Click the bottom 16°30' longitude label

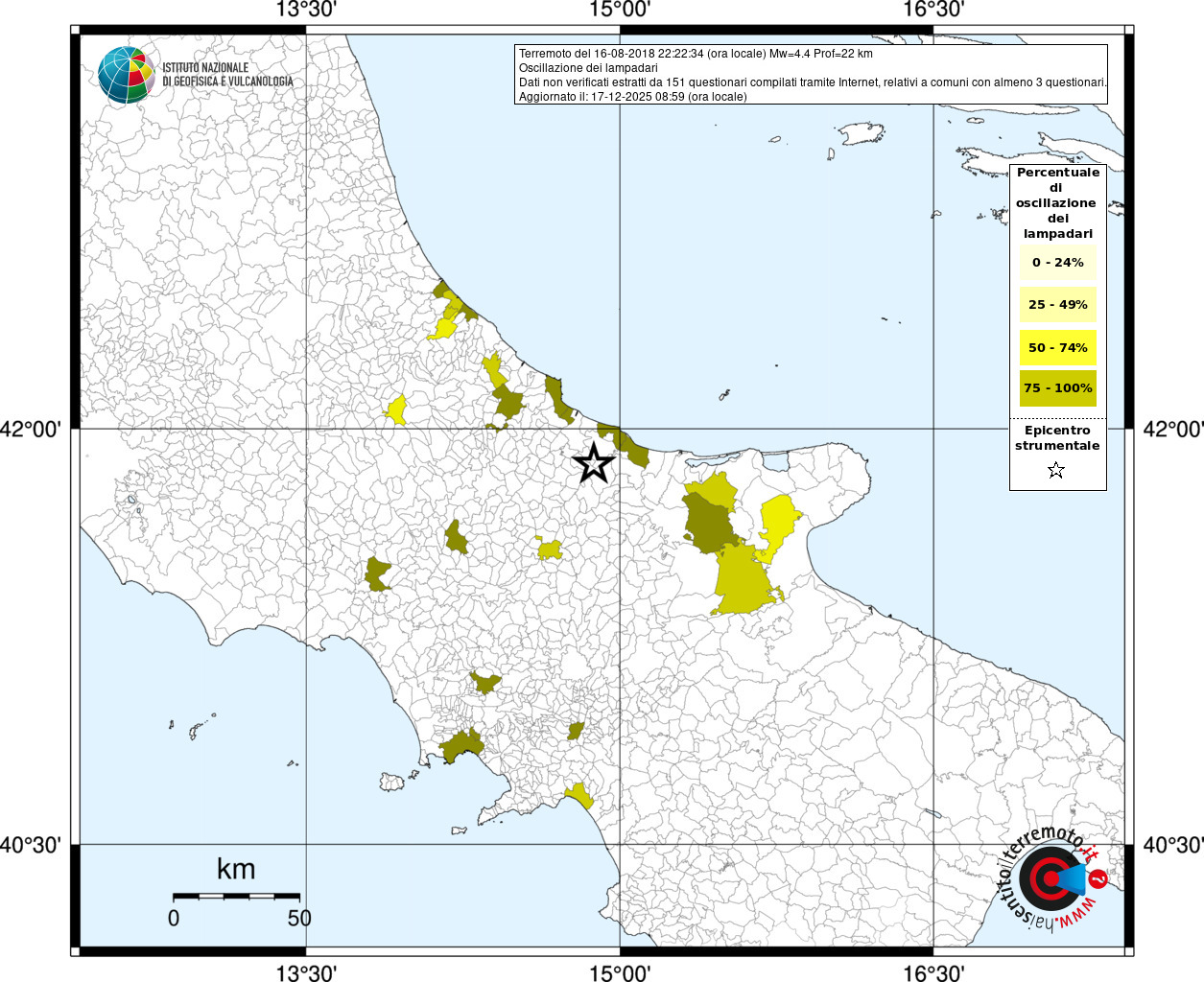tap(933, 973)
